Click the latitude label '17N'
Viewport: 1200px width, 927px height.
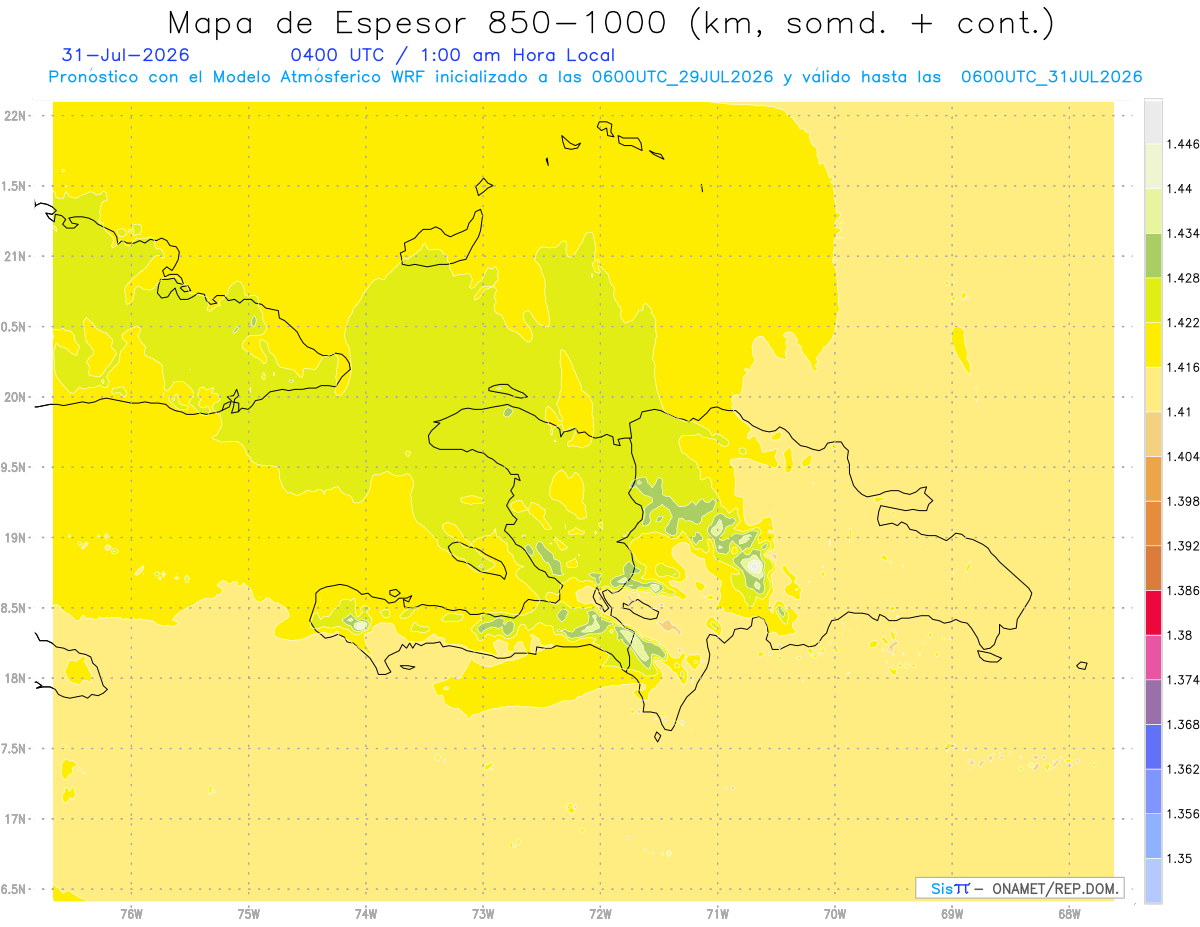click(x=16, y=819)
